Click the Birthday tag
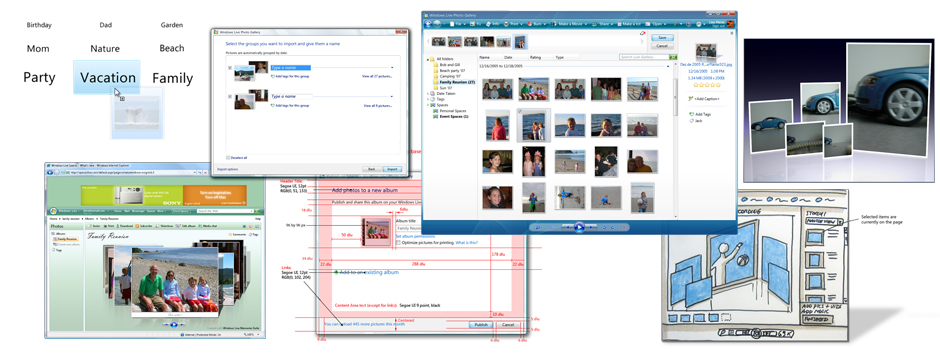 coord(39,25)
